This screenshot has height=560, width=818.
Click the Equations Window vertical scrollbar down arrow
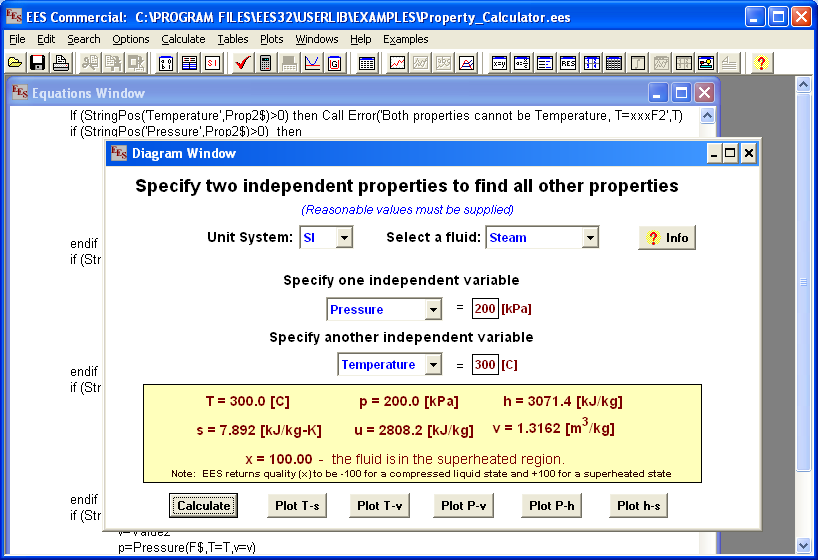tap(708, 544)
